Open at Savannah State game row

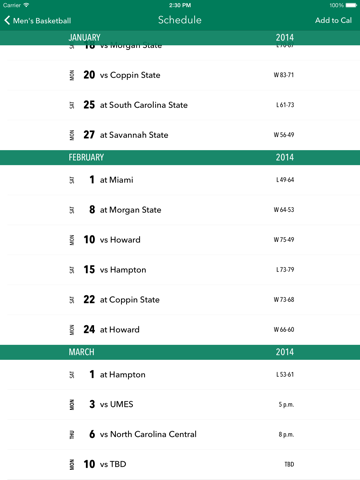180,135
